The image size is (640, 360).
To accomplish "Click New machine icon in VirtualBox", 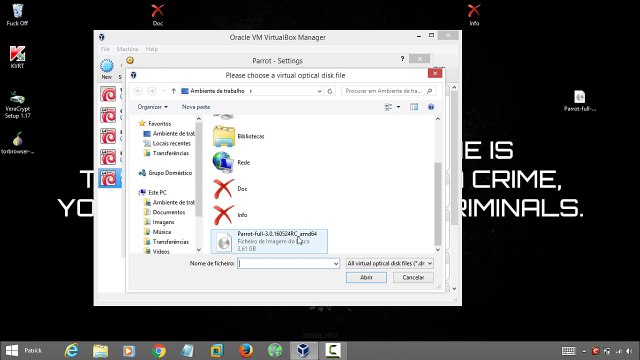I will point(107,69).
